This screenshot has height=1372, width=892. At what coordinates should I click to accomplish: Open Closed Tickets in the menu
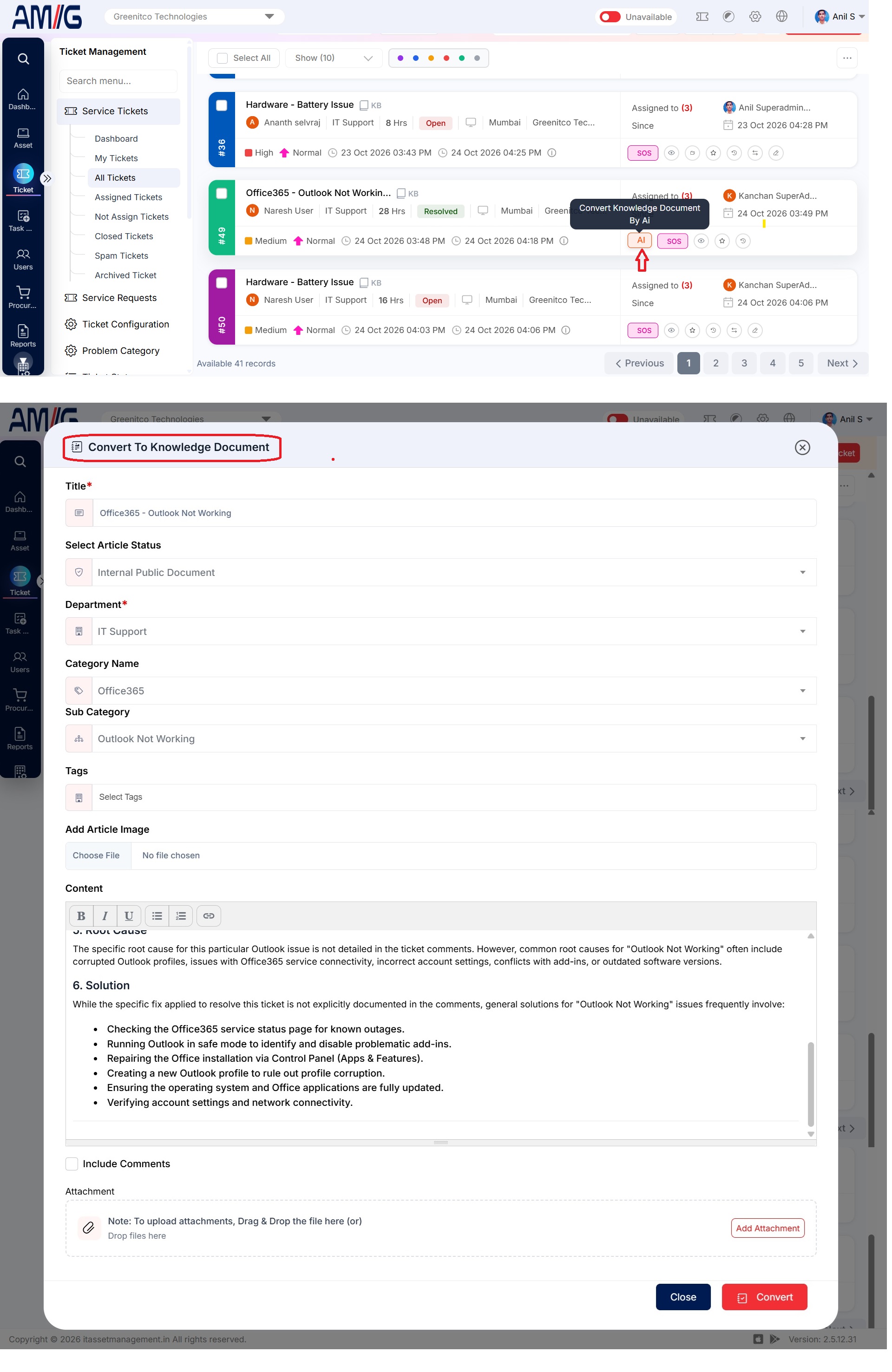coord(124,236)
